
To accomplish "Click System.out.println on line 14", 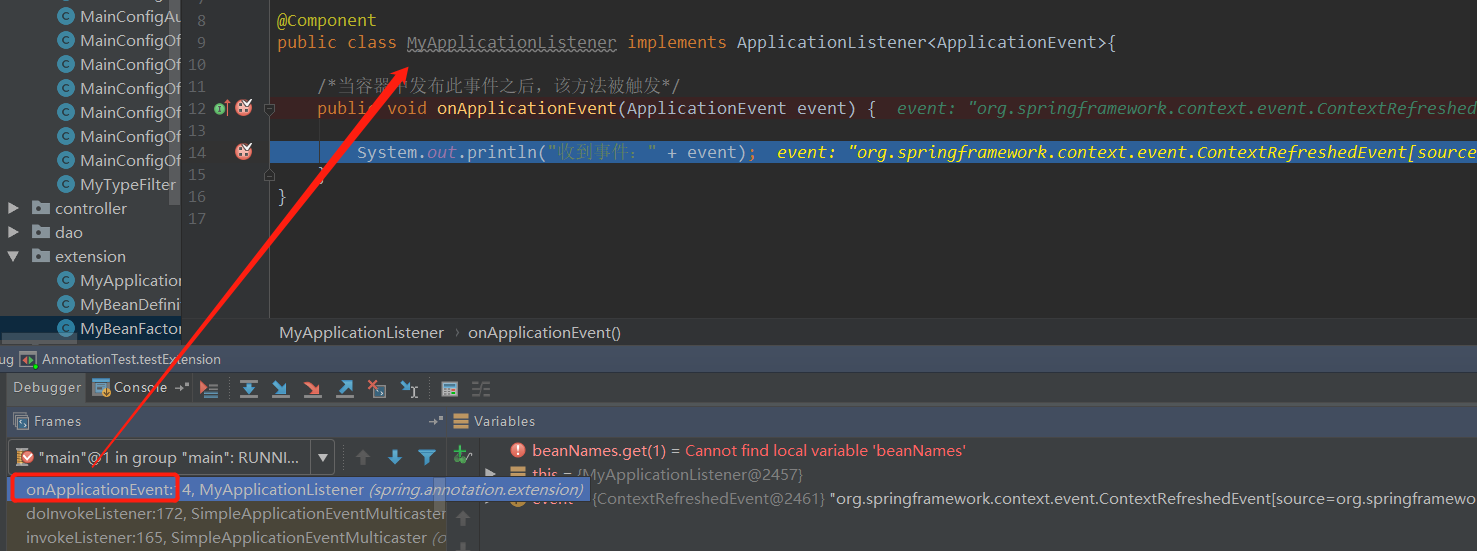I will click(x=447, y=152).
